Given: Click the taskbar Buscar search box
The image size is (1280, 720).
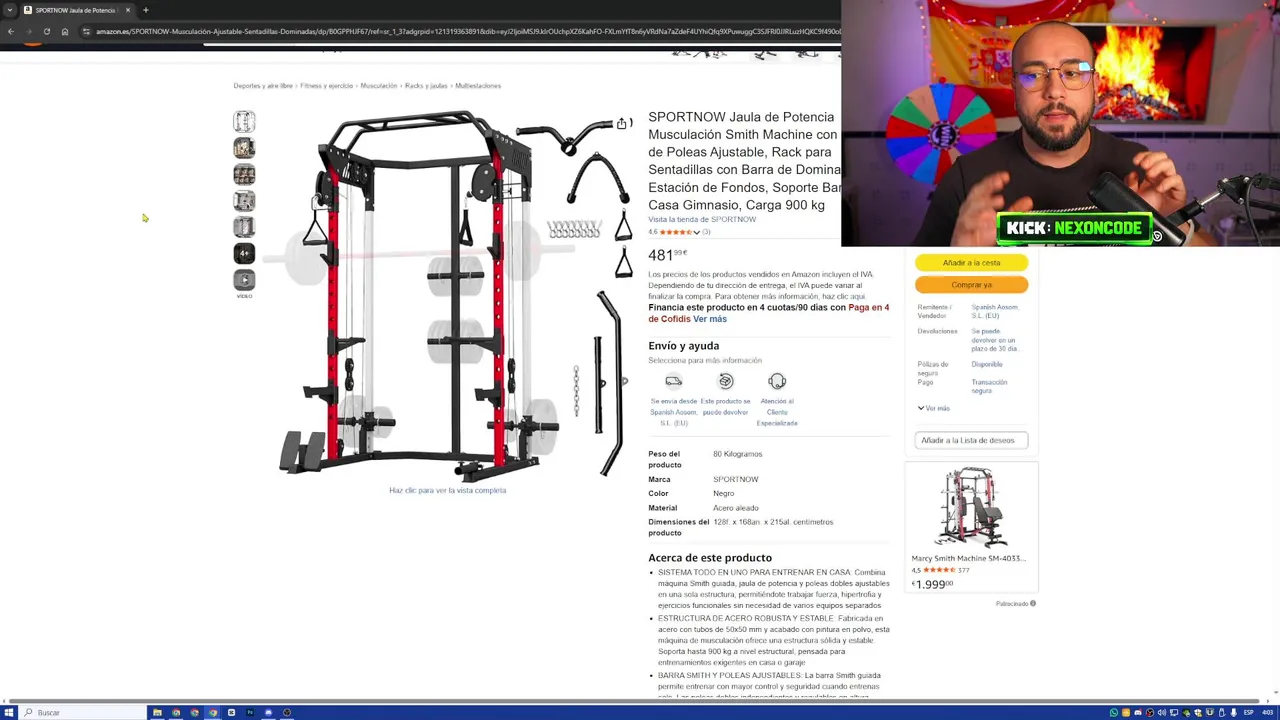Looking at the screenshot, I should [x=83, y=712].
